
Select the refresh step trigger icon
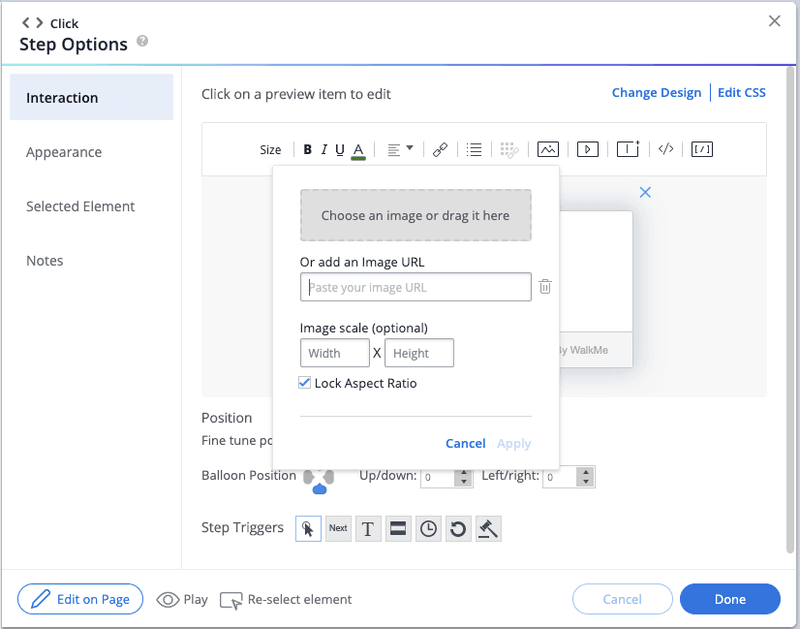tap(458, 529)
